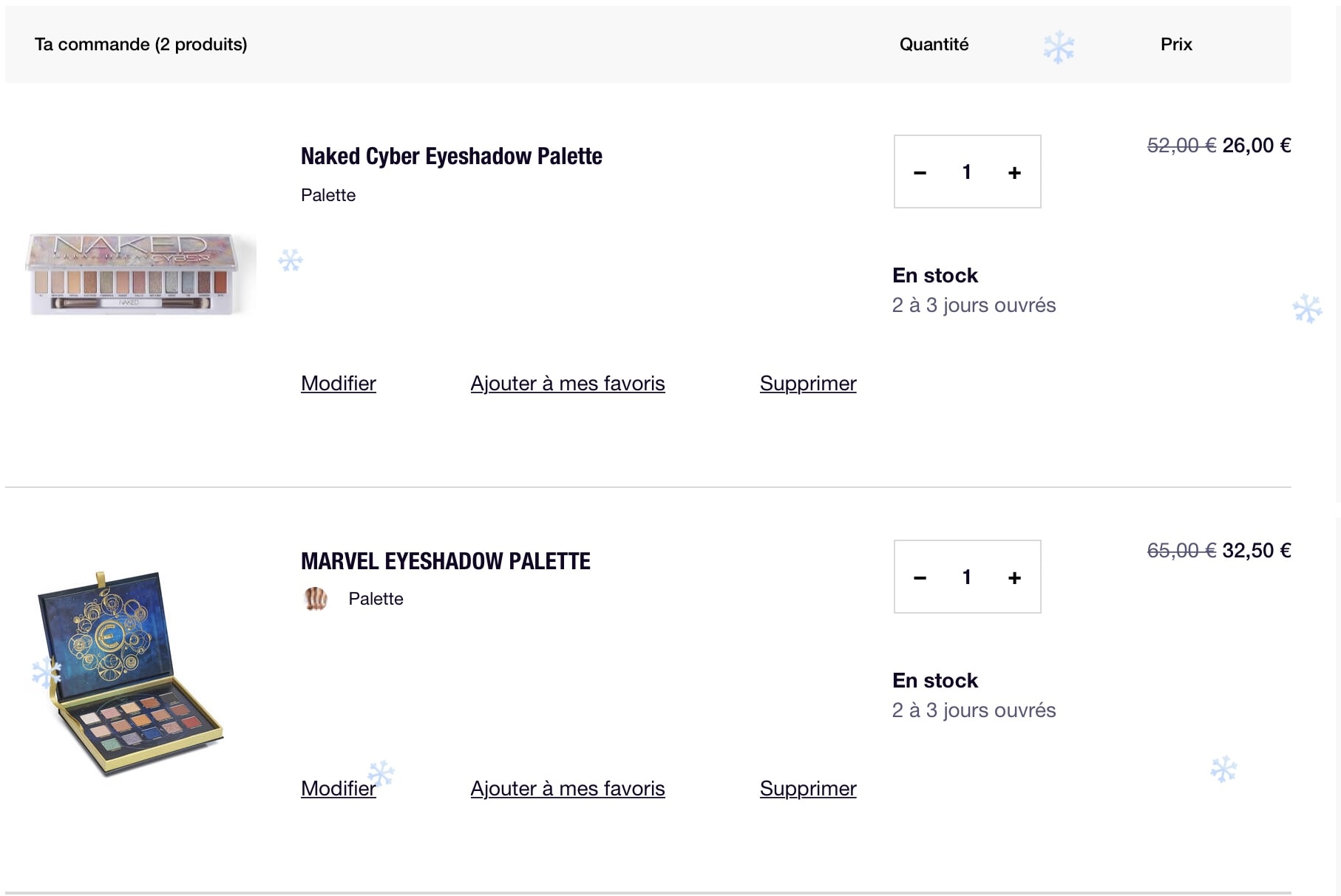Increase Marvel palette quantity with plus

click(1014, 578)
